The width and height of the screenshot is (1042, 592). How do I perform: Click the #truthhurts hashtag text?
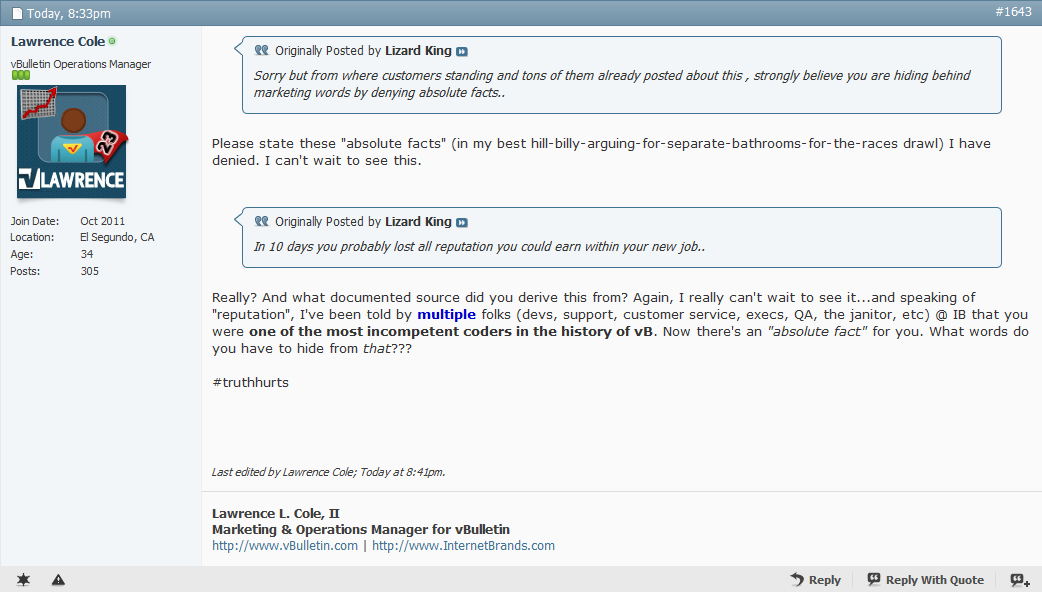pyautogui.click(x=251, y=382)
